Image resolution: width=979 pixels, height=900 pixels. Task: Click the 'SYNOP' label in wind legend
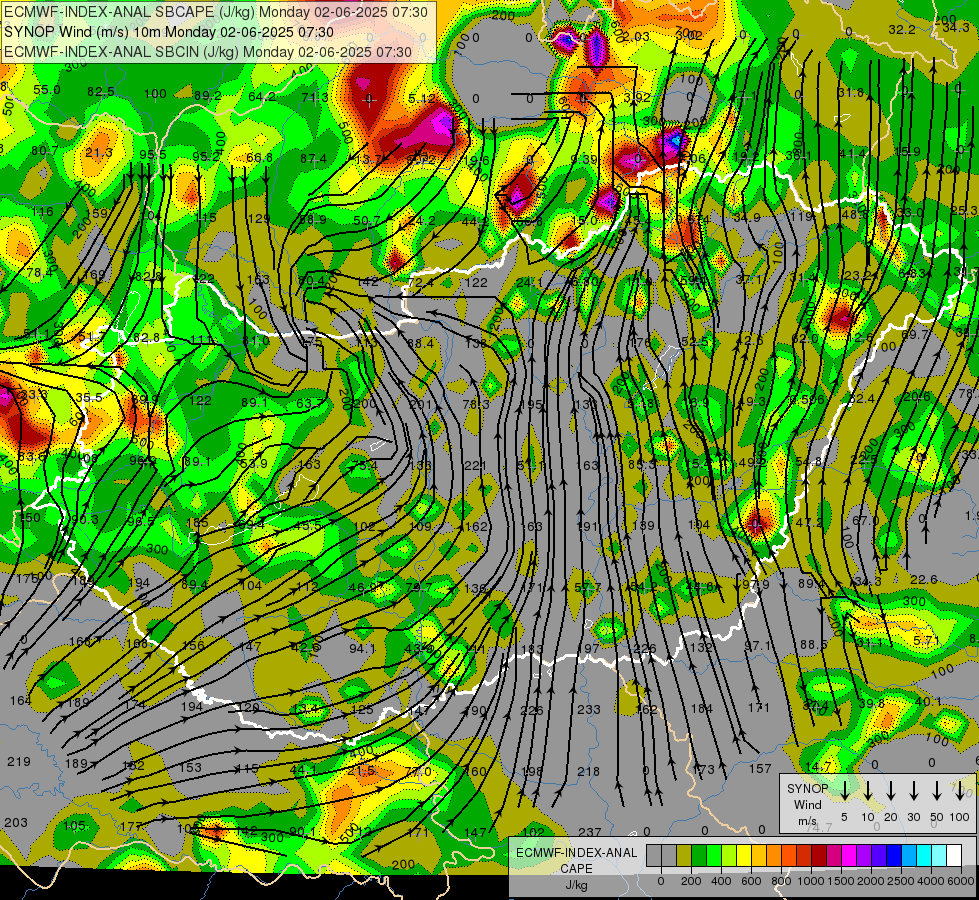click(x=807, y=789)
